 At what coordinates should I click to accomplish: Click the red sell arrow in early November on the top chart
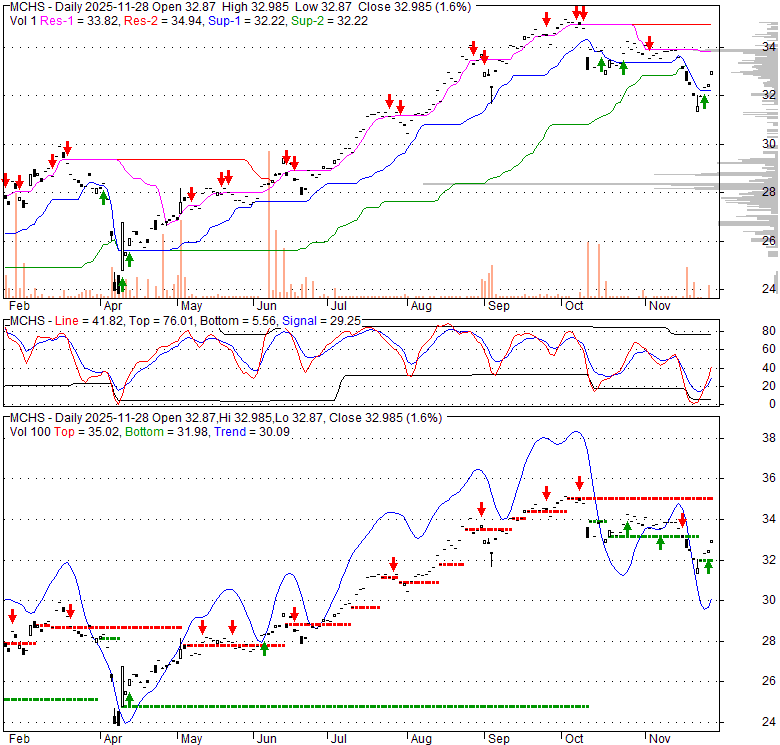pyautogui.click(x=649, y=43)
